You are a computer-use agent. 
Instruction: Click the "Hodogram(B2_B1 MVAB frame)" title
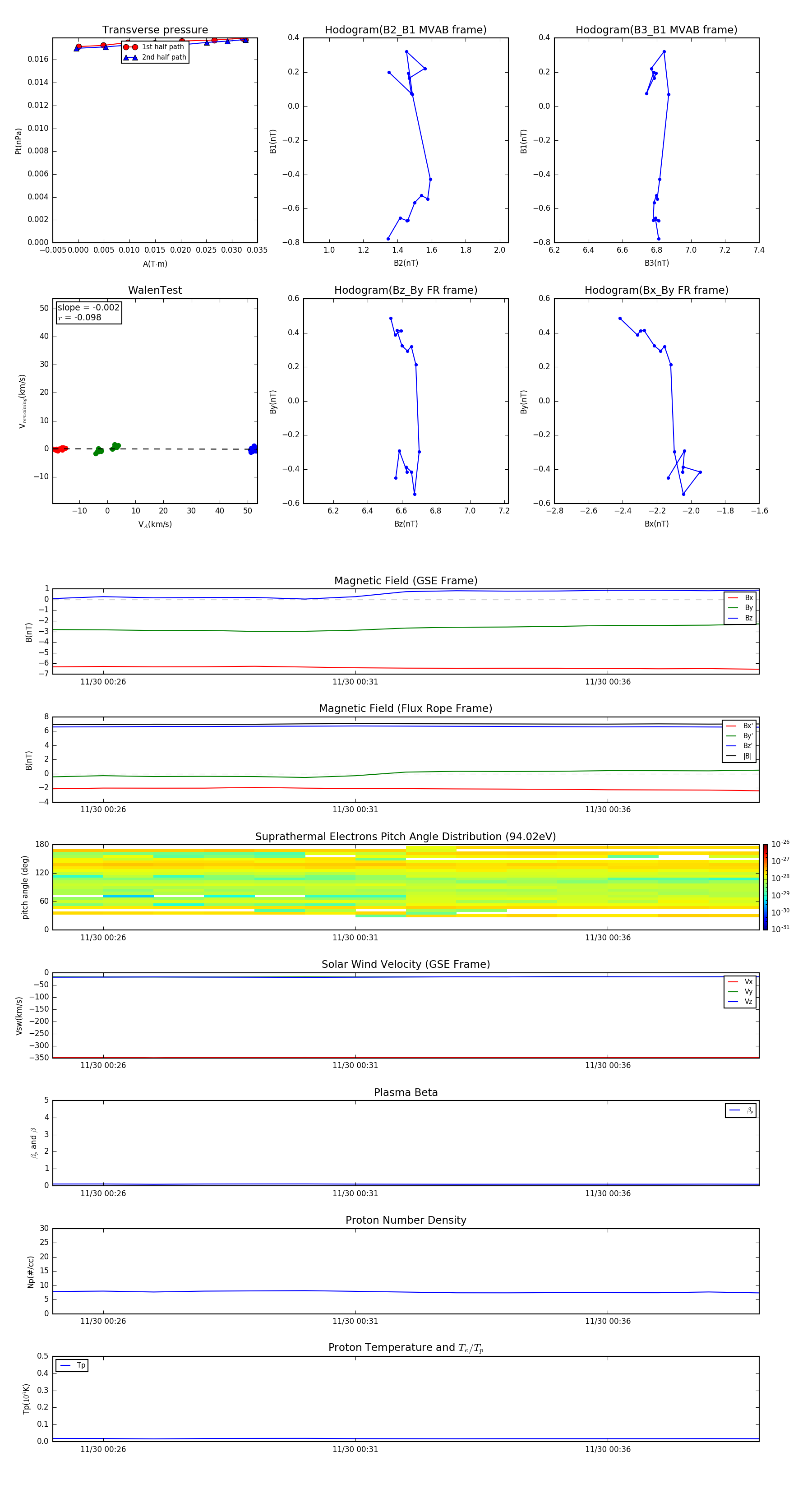click(x=406, y=30)
